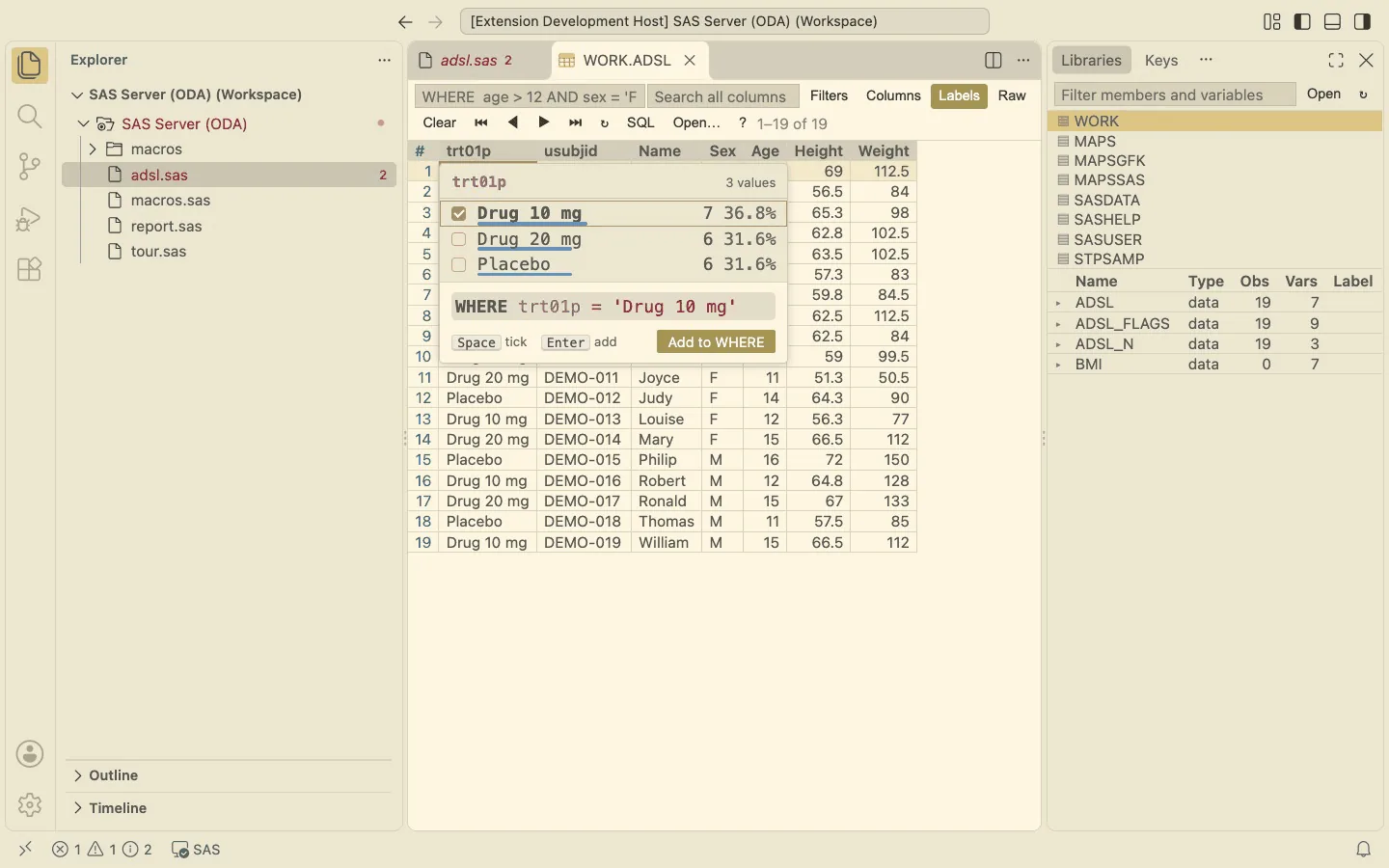1389x868 pixels.
Task: Focus the Filter members and variables field
Action: (1175, 95)
